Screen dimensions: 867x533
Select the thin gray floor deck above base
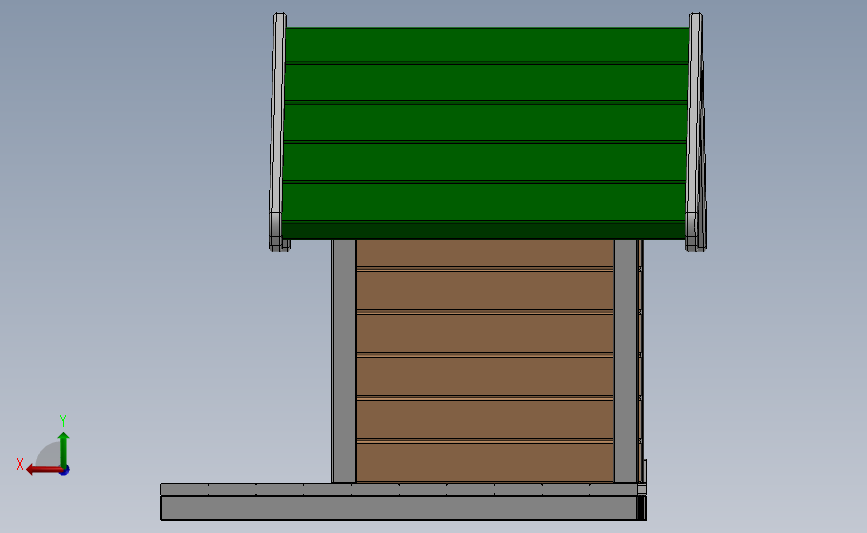(399, 489)
